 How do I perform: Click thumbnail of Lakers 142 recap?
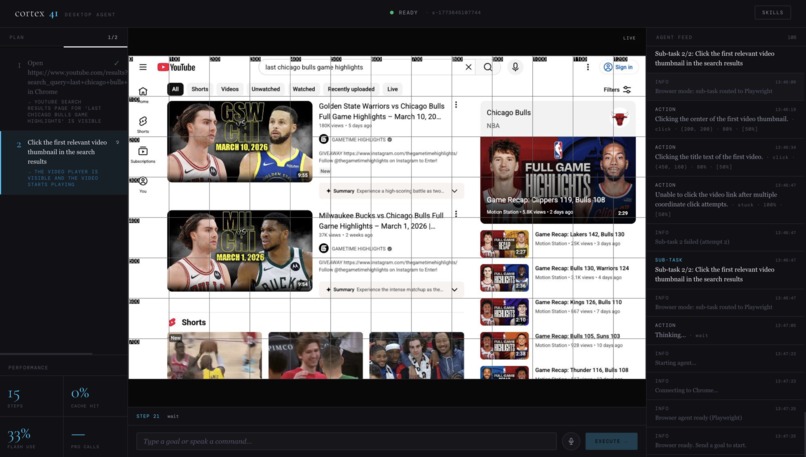(x=504, y=244)
